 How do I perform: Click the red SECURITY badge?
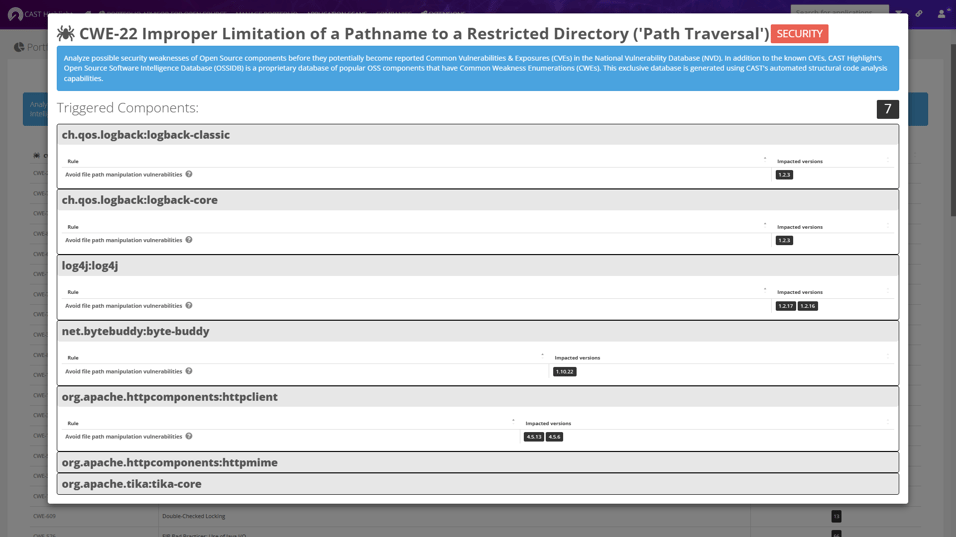coord(799,34)
